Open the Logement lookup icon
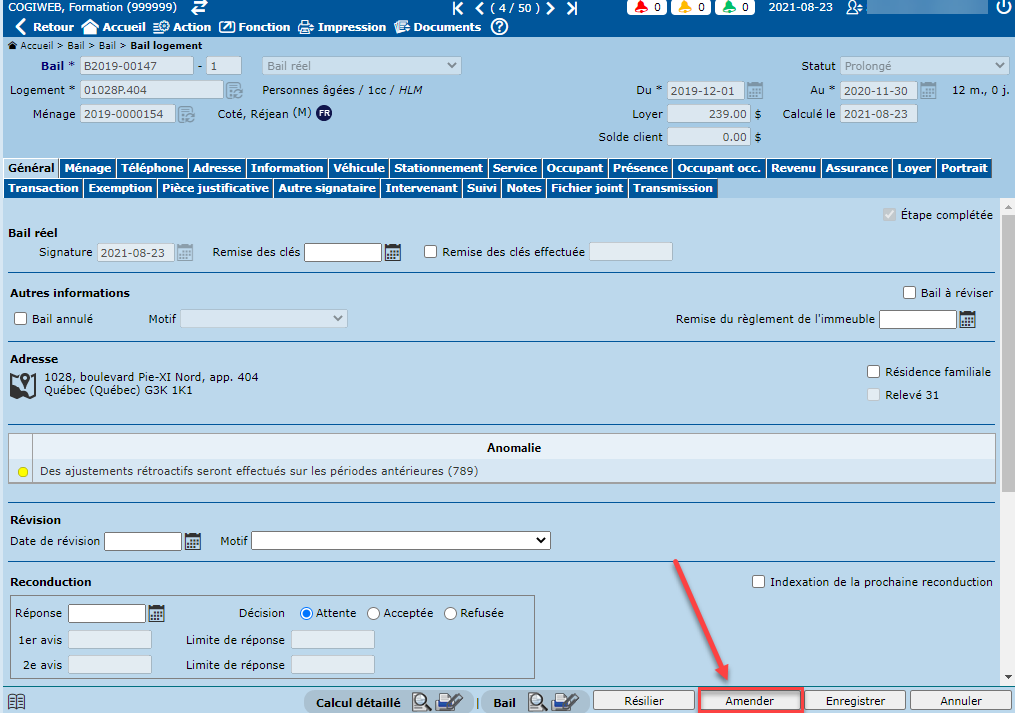The image size is (1015, 713). point(234,90)
